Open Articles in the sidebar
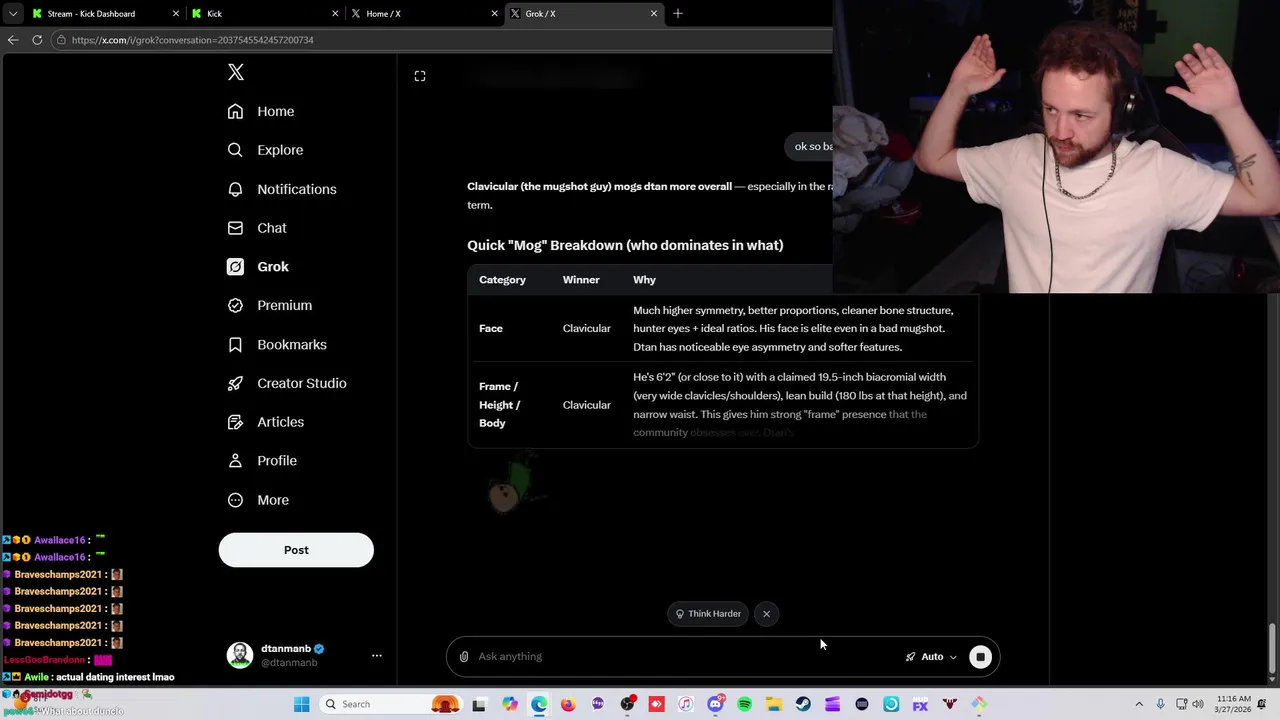 pos(266,422)
